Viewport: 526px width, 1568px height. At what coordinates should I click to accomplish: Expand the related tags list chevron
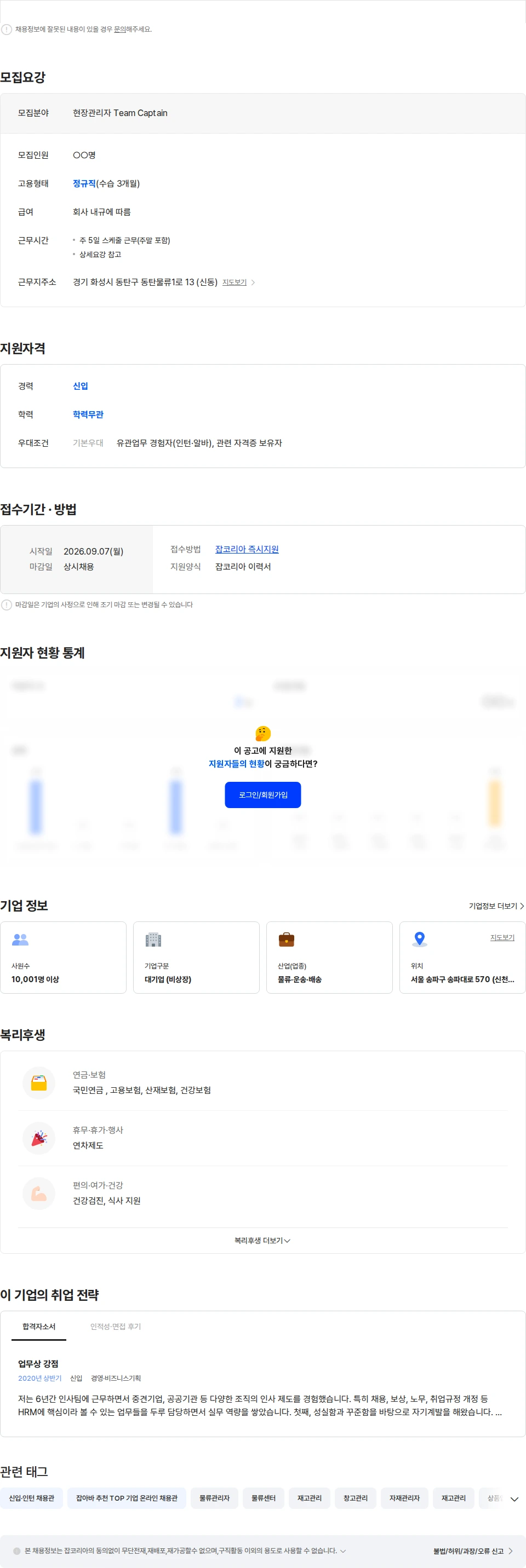[514, 1499]
